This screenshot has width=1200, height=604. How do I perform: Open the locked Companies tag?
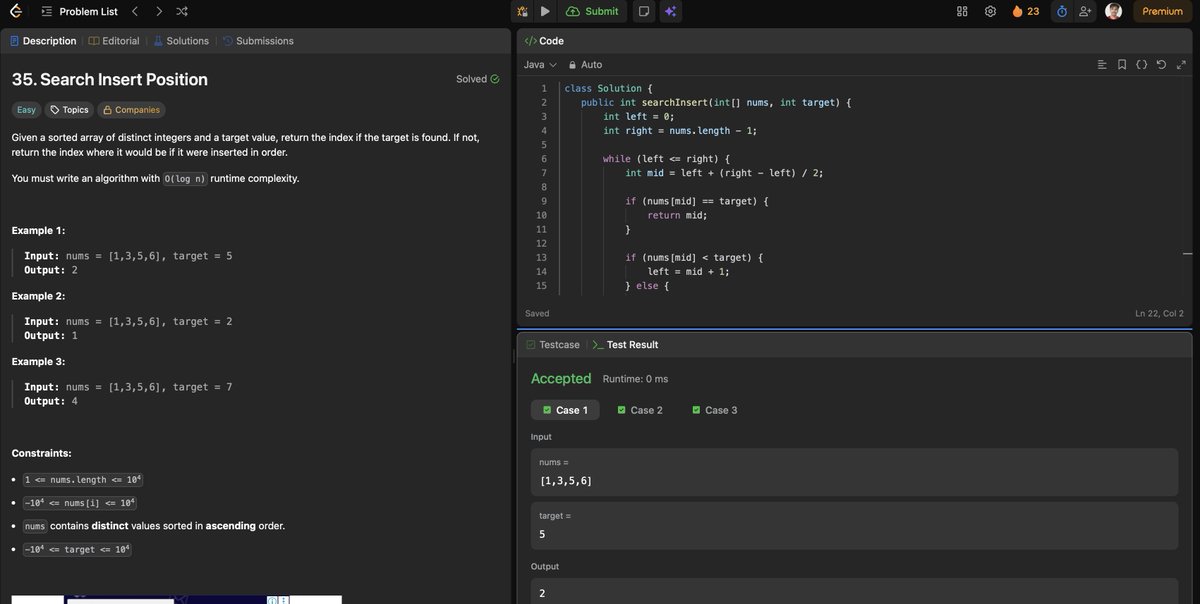point(131,110)
